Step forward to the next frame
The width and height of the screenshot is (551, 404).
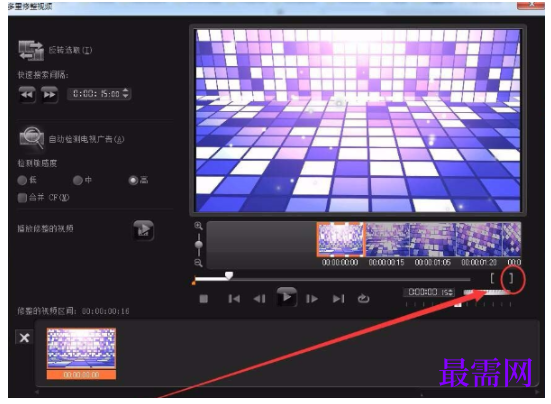pyautogui.click(x=312, y=299)
